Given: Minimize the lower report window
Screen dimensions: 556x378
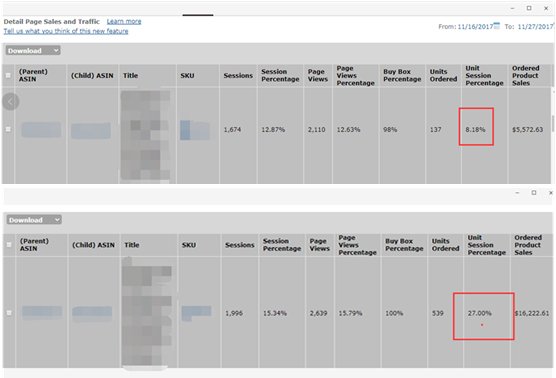Looking at the screenshot, I should pyautogui.click(x=517, y=193).
